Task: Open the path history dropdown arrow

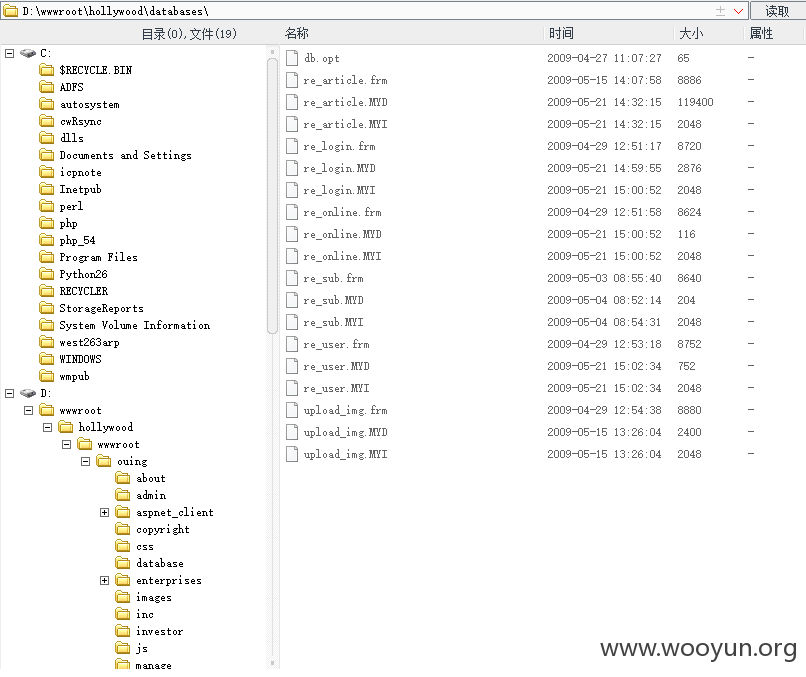Action: click(738, 11)
